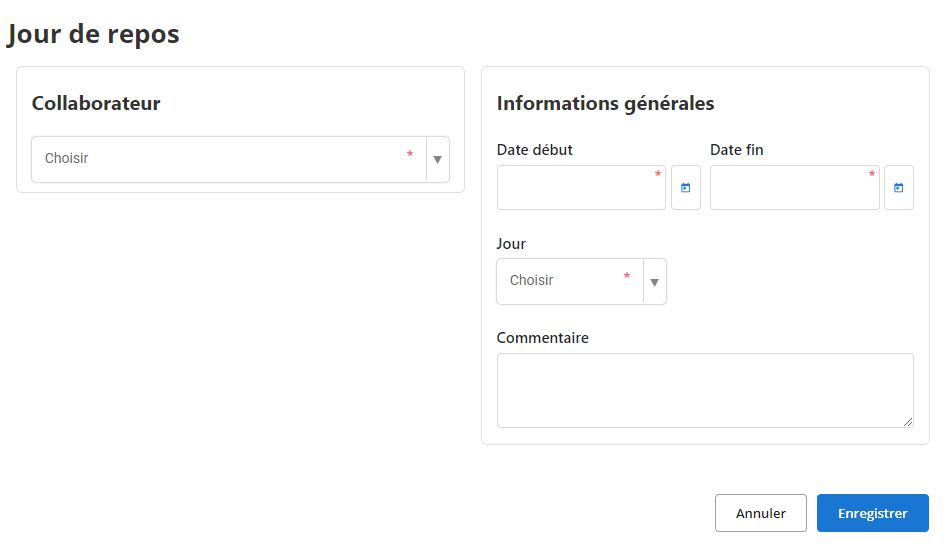Open the Date fin calendar picker

click(x=899, y=188)
